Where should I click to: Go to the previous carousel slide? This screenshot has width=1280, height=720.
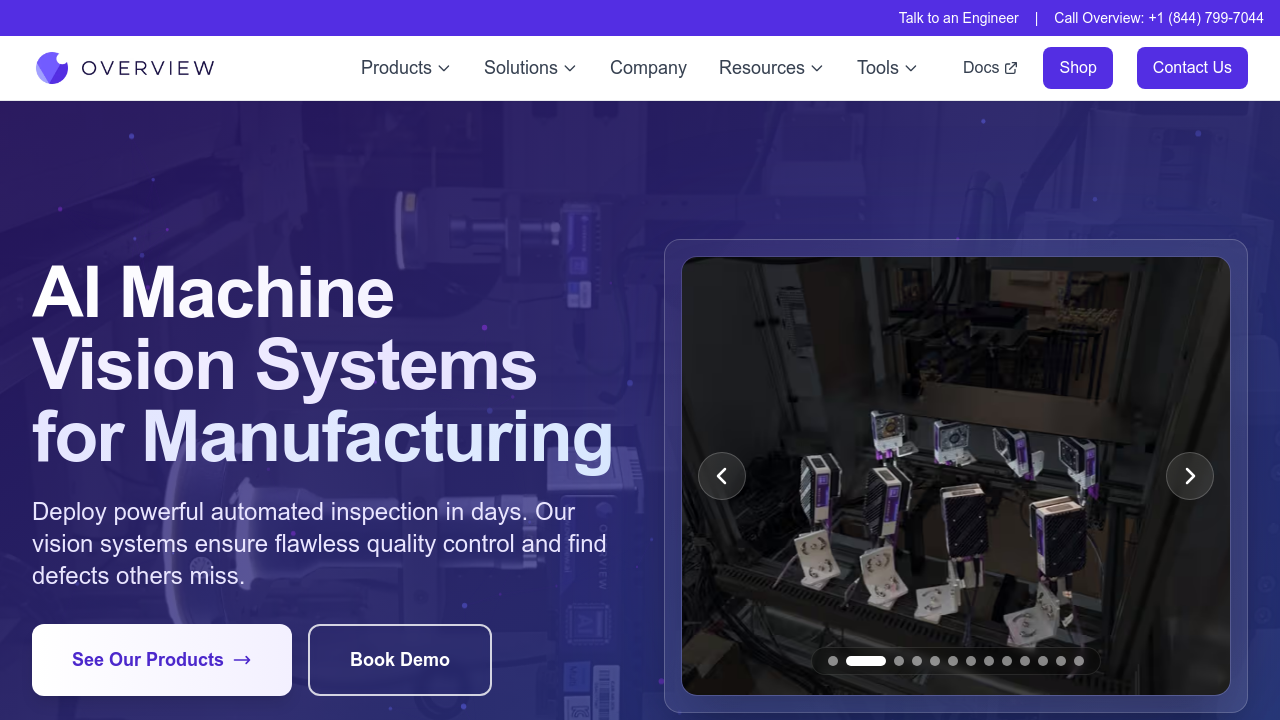pyautogui.click(x=722, y=476)
